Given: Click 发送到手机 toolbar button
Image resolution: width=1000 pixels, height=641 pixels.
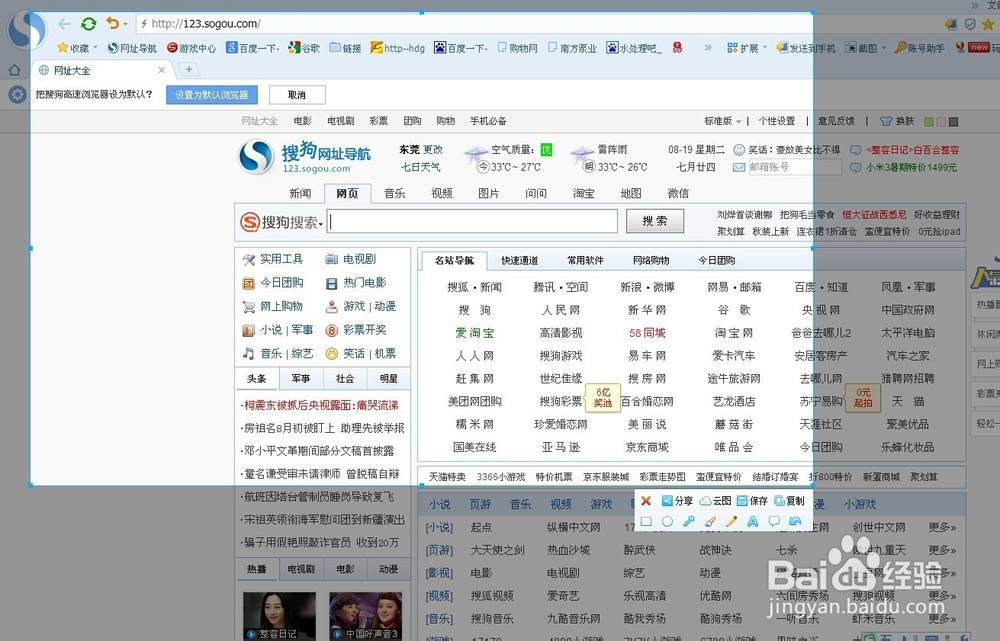Looking at the screenshot, I should [805, 48].
